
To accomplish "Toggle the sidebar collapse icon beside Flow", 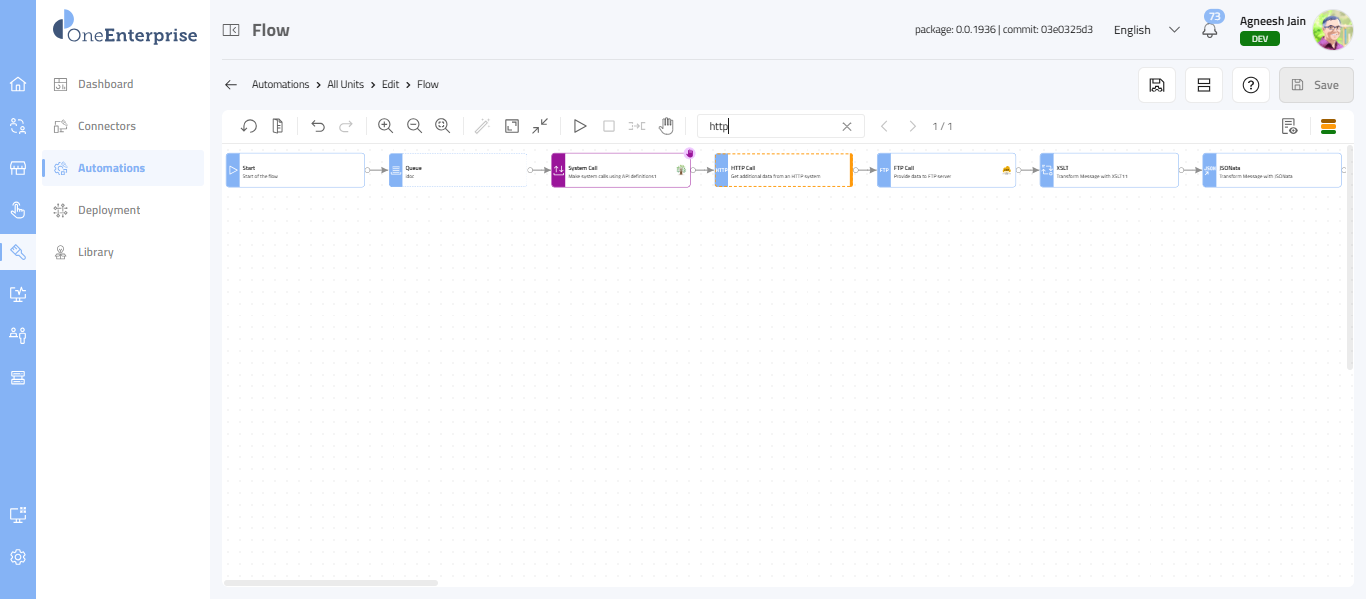I will point(231,30).
